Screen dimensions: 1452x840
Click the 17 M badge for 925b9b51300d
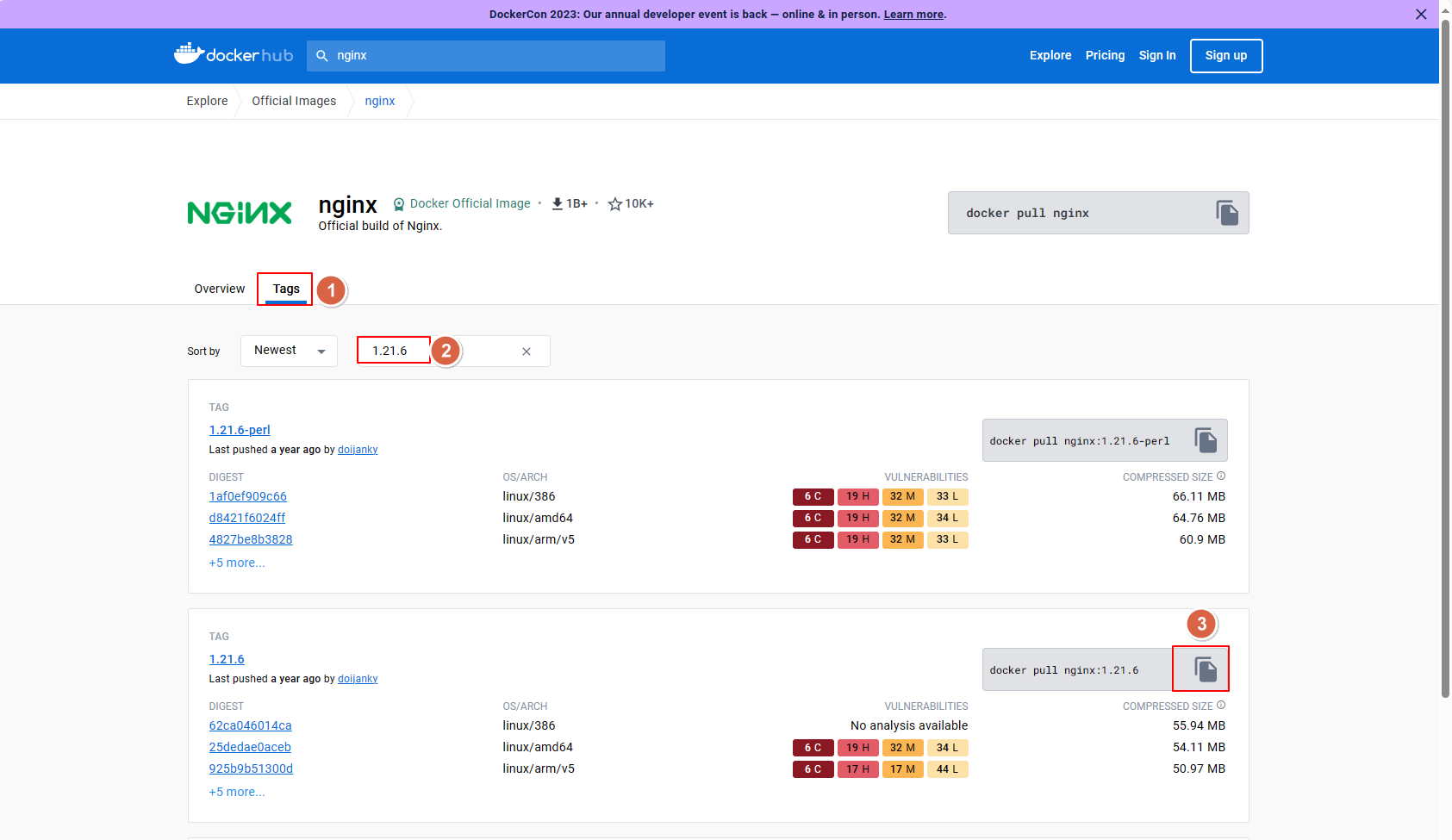point(903,769)
